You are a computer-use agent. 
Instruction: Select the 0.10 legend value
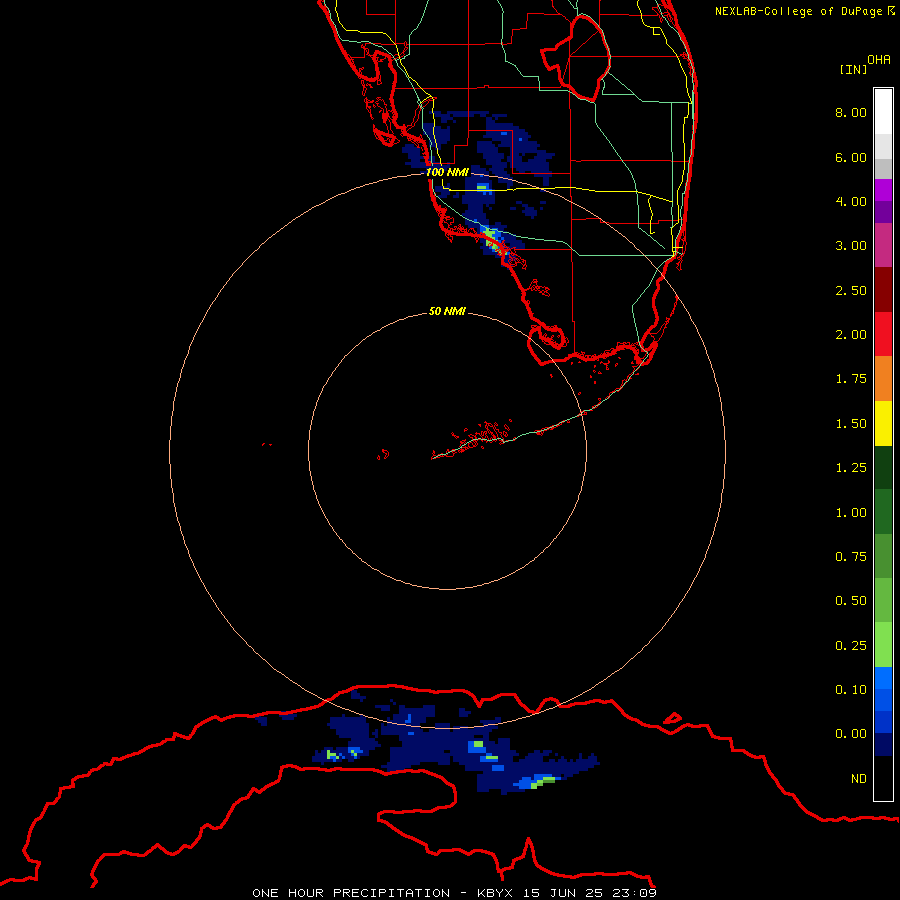tap(851, 690)
